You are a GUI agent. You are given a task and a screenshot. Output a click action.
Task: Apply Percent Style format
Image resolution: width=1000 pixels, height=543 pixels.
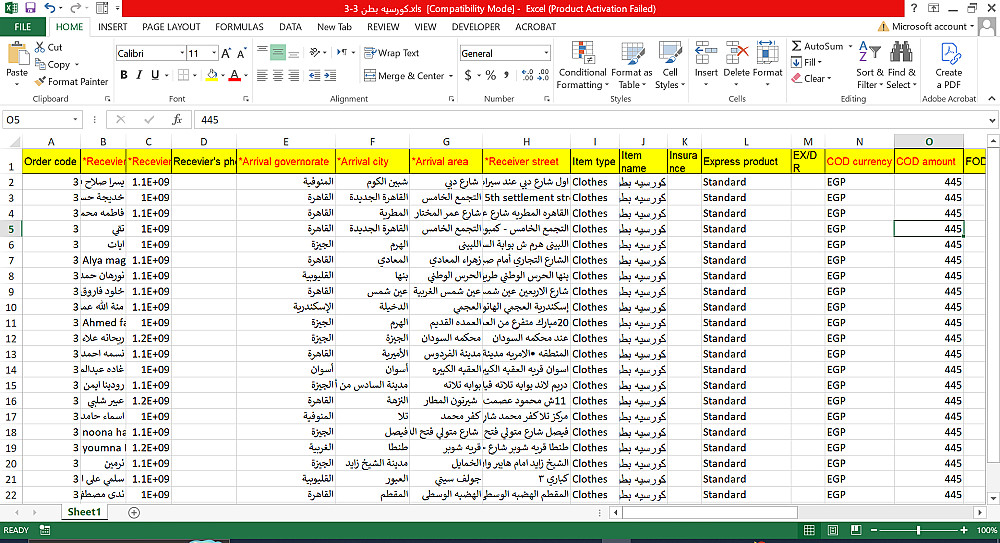(490, 75)
